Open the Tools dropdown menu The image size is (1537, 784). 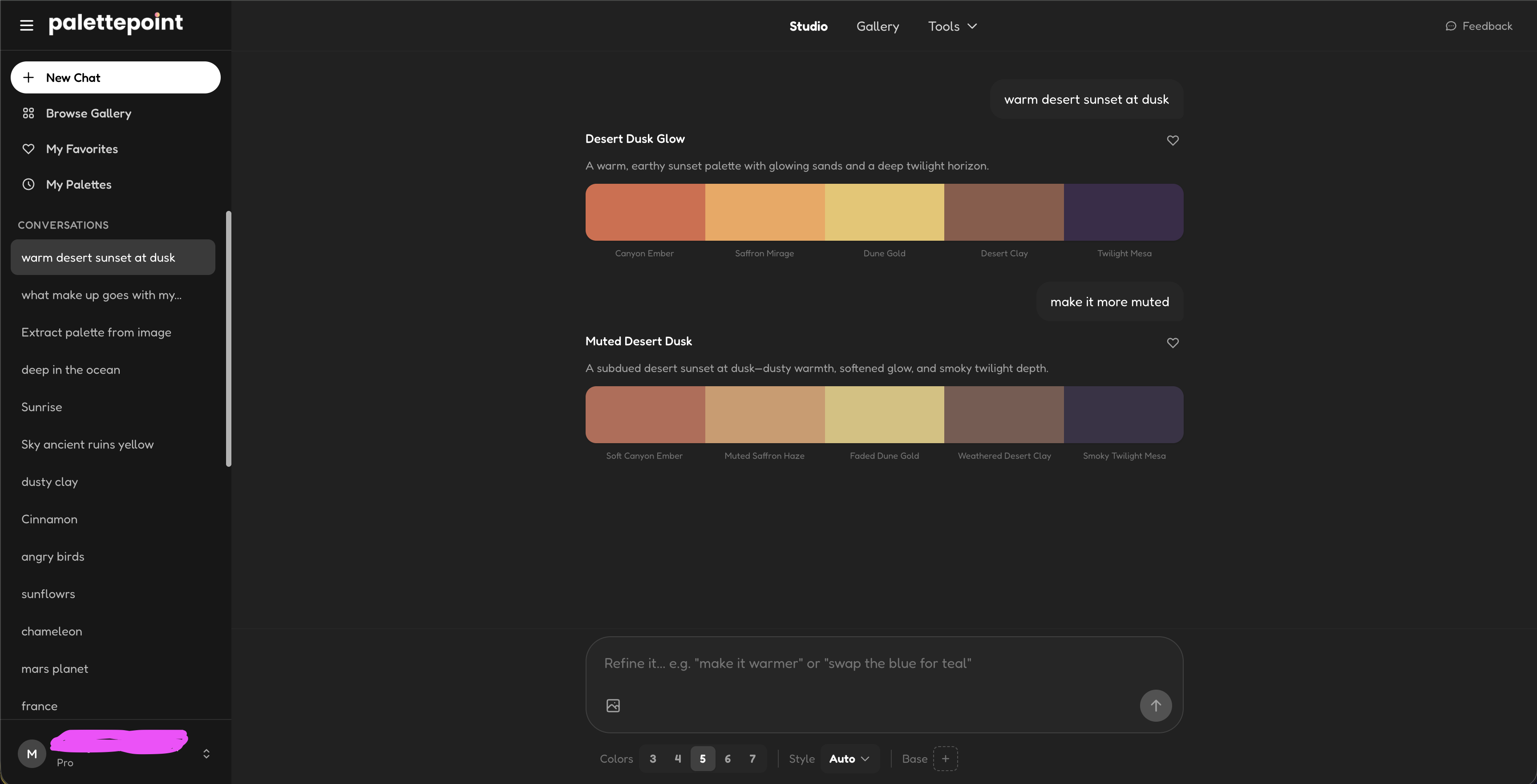pyautogui.click(x=952, y=26)
